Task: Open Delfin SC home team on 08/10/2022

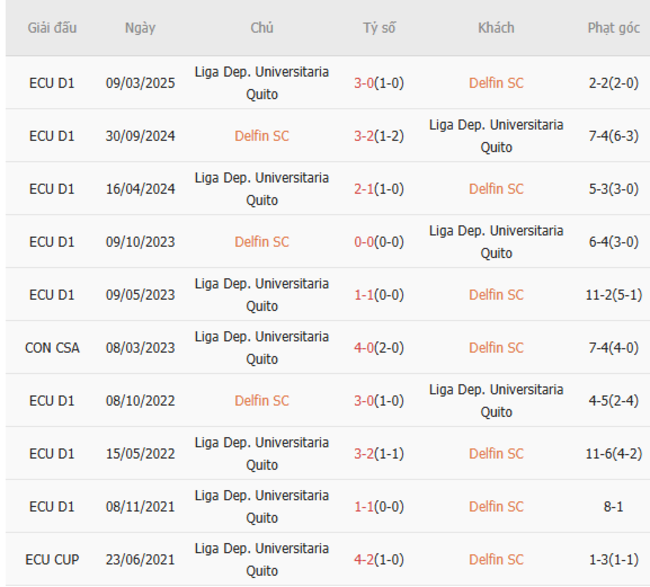Action: click(x=262, y=401)
